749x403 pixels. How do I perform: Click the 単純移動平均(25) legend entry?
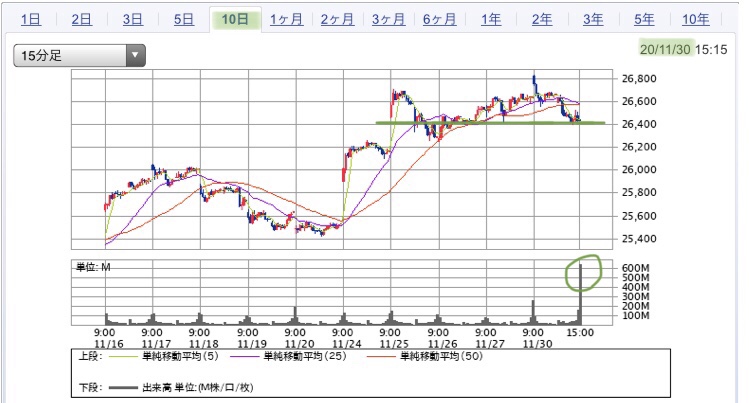(x=288, y=356)
